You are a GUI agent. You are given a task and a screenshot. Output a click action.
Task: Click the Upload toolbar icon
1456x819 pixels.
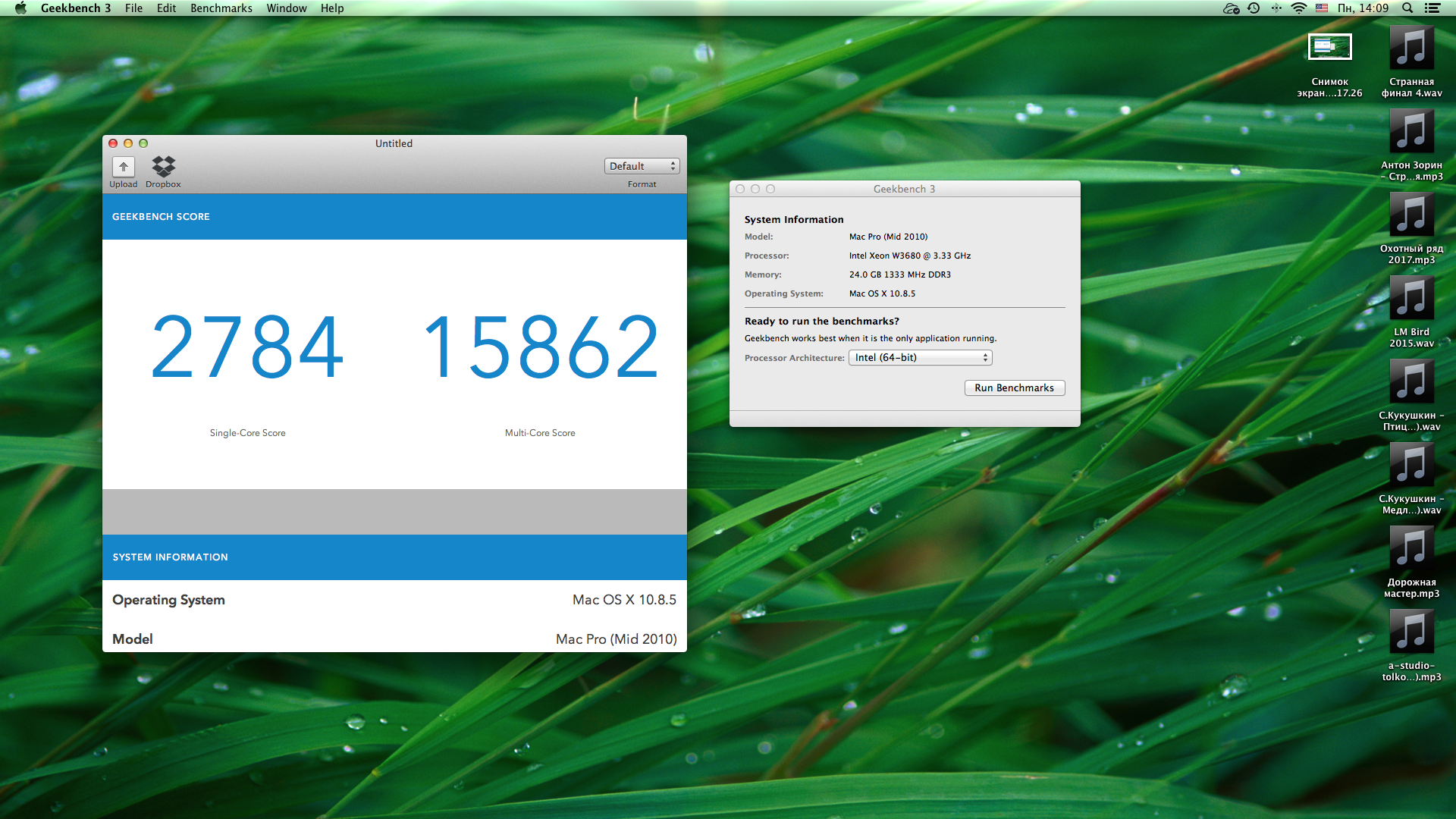coord(123,167)
